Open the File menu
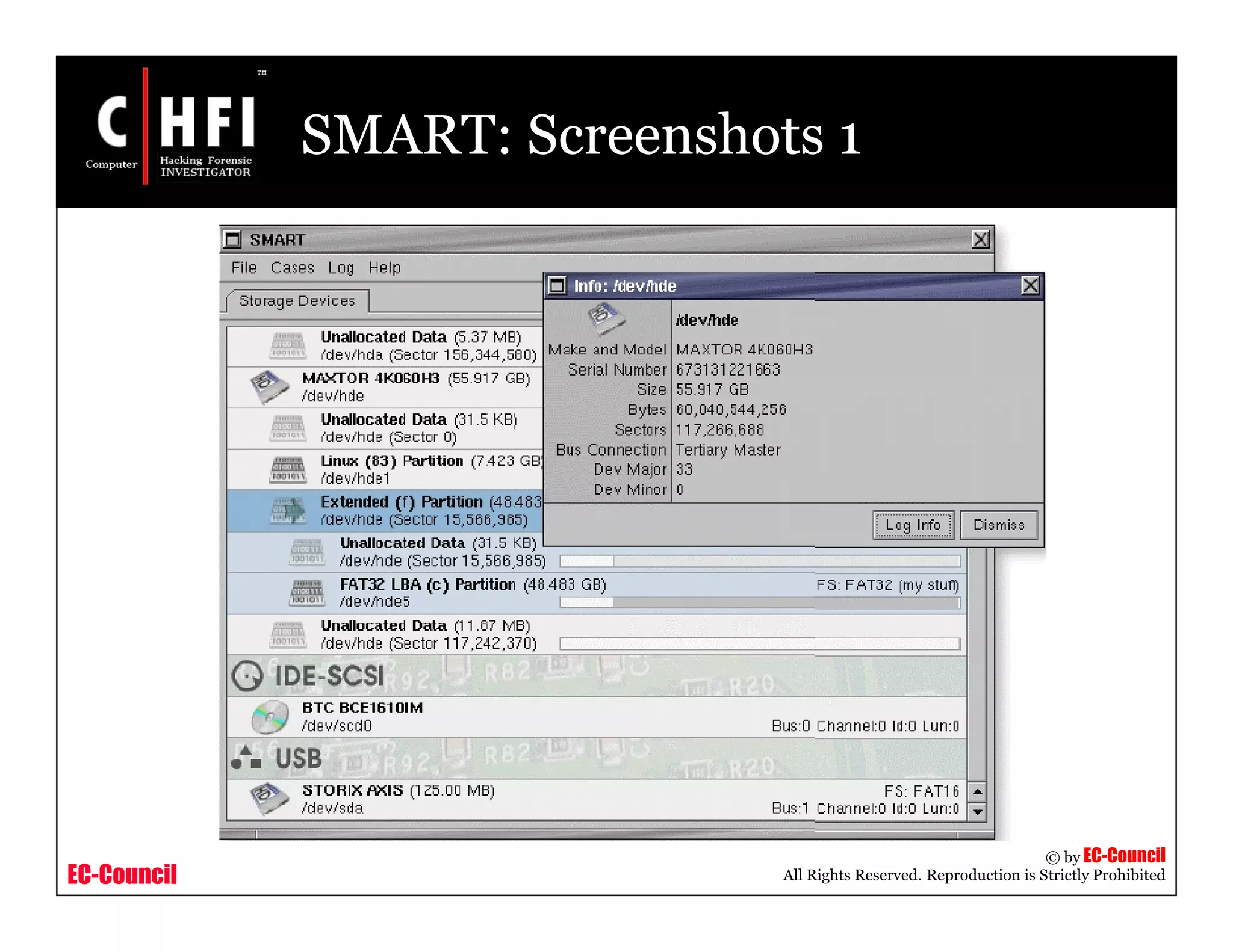 [244, 268]
